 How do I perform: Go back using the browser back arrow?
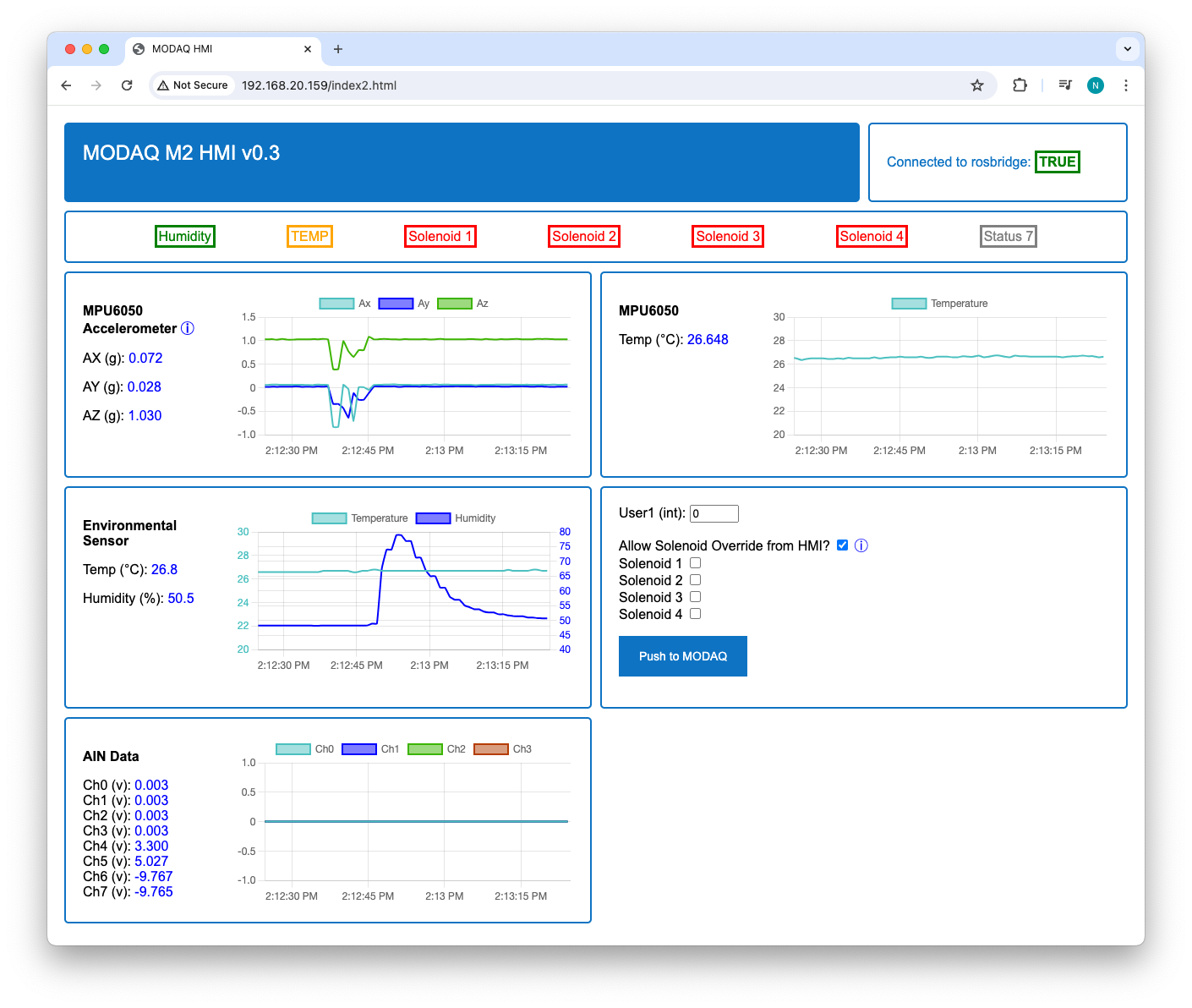point(66,85)
